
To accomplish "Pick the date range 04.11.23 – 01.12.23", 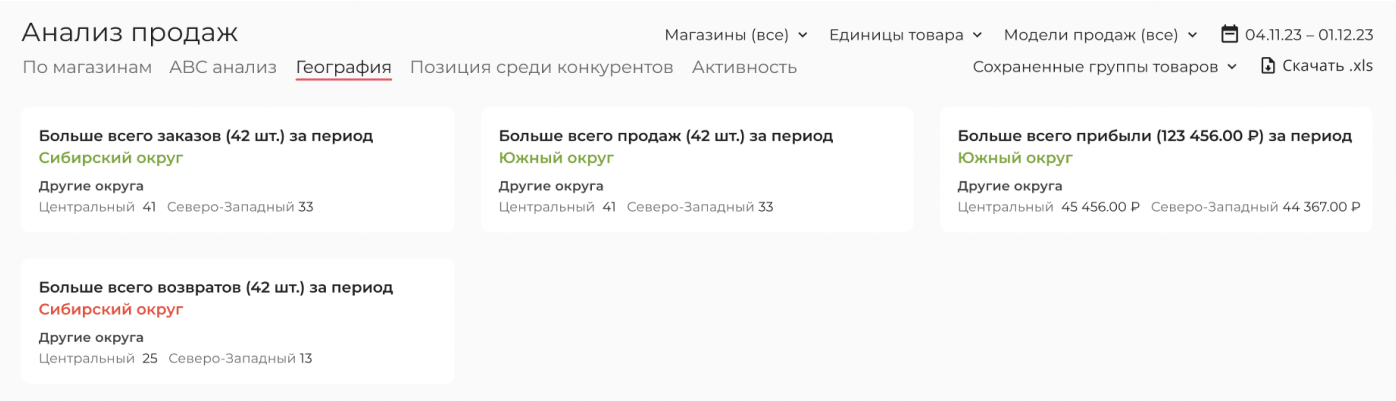I will (1309, 35).
